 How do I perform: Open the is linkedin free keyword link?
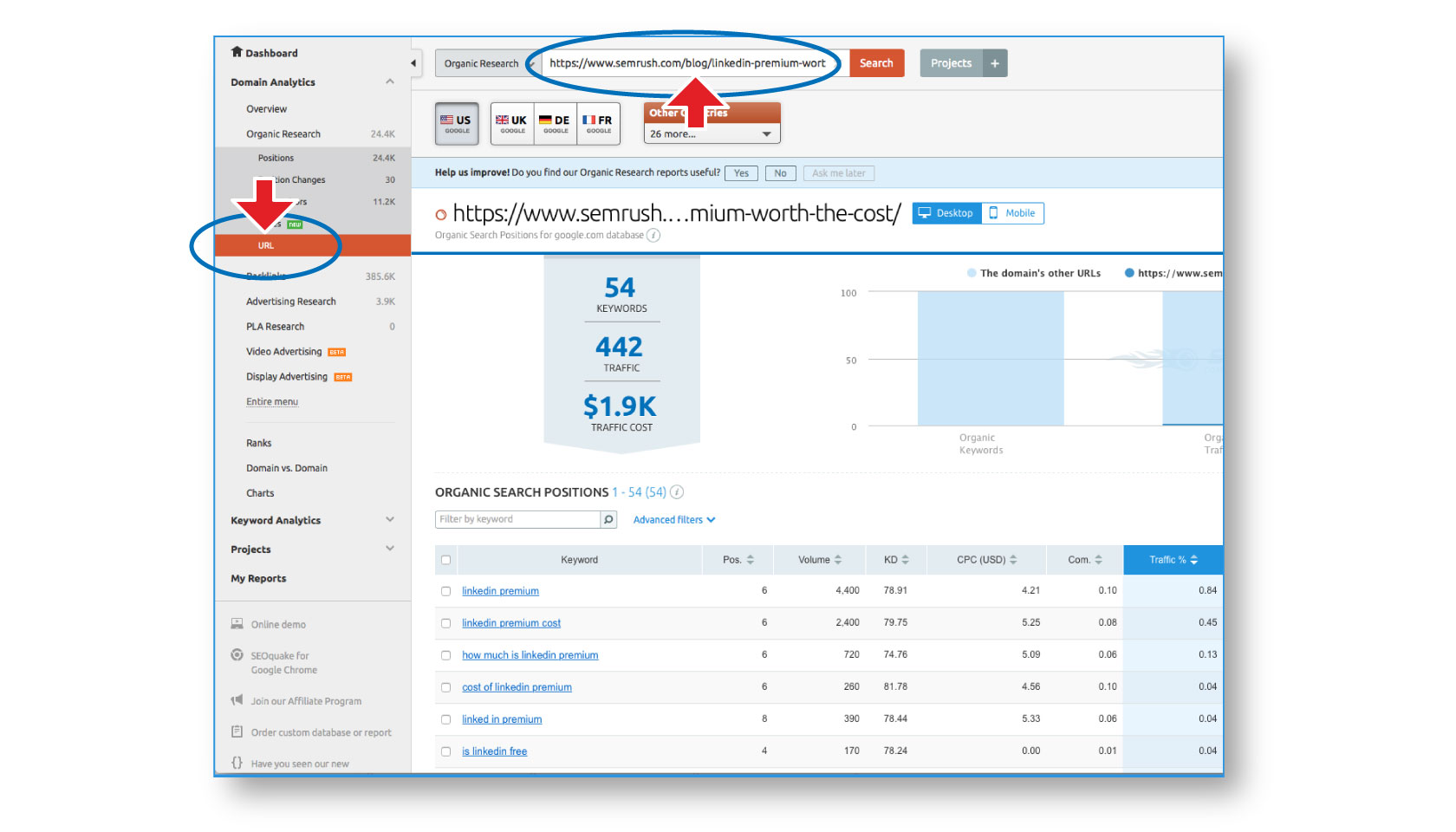pos(494,751)
